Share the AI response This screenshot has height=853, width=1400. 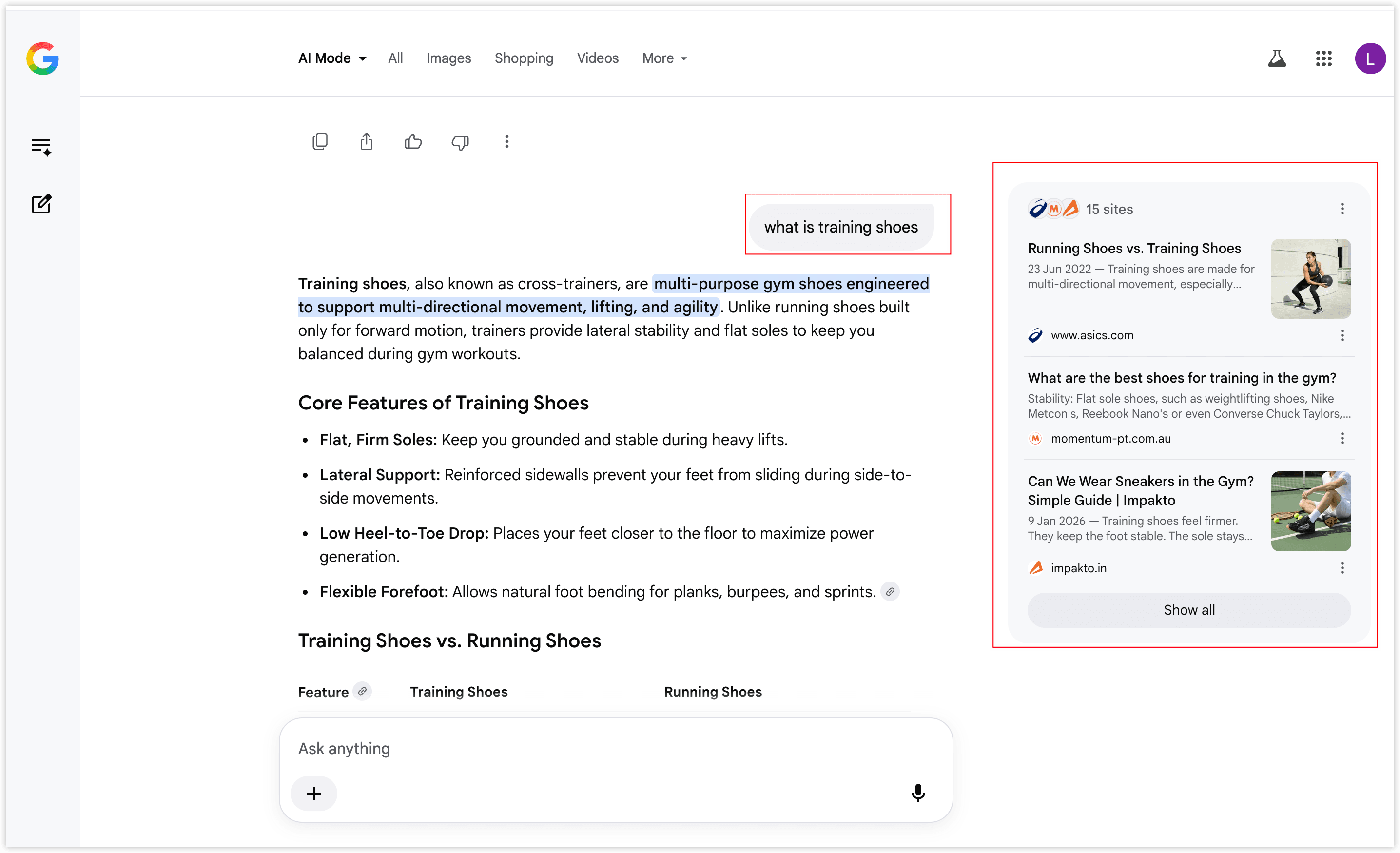click(x=367, y=141)
